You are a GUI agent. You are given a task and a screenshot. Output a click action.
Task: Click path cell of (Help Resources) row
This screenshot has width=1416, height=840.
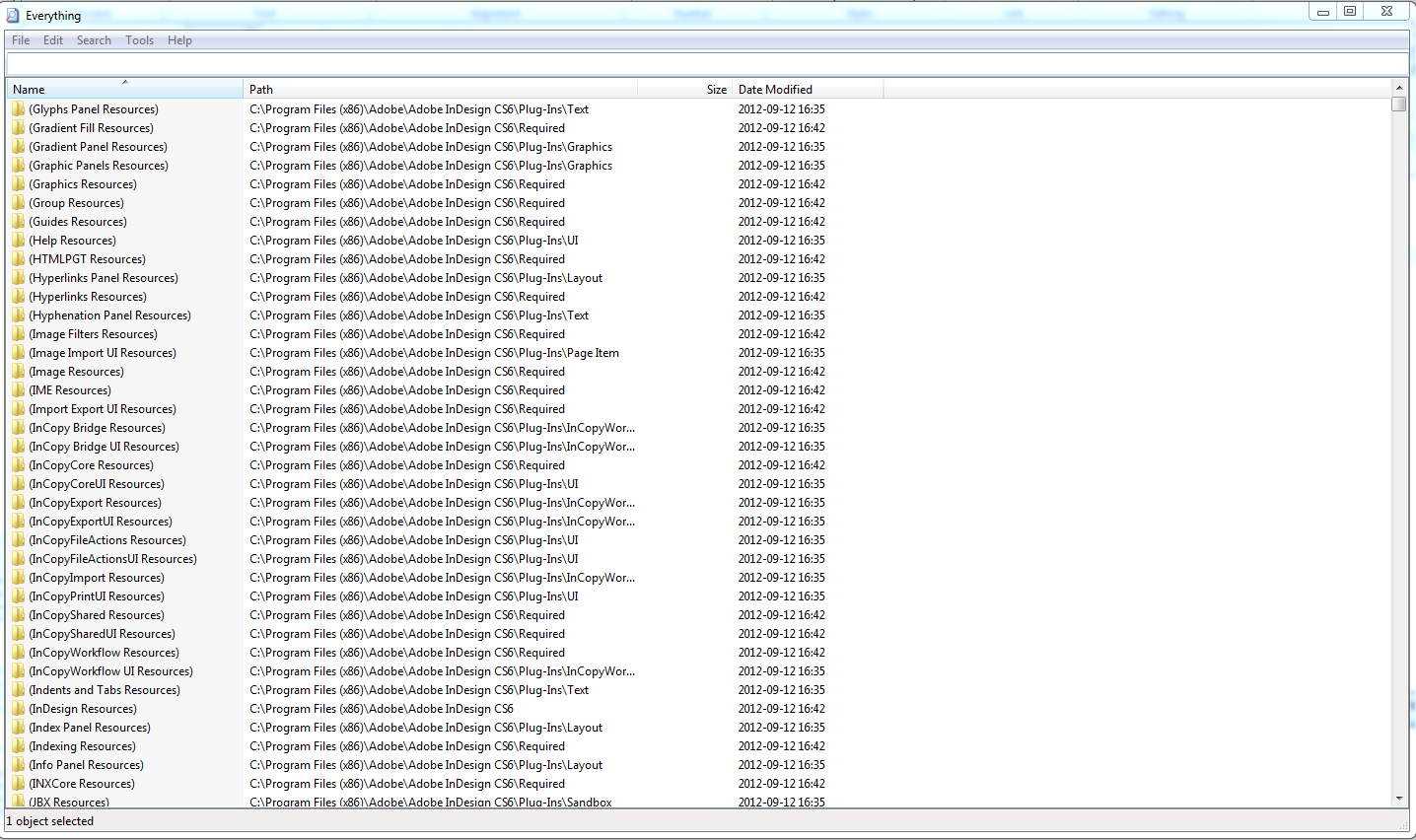point(414,241)
